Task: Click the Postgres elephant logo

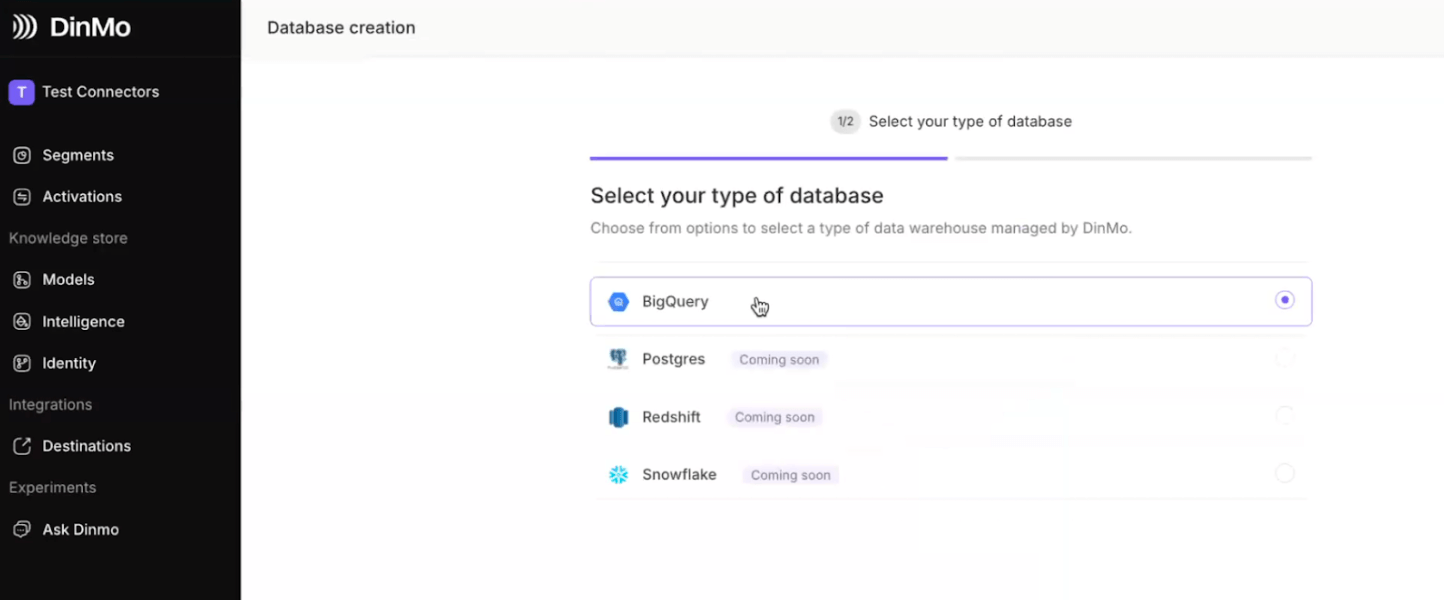Action: [619, 359]
